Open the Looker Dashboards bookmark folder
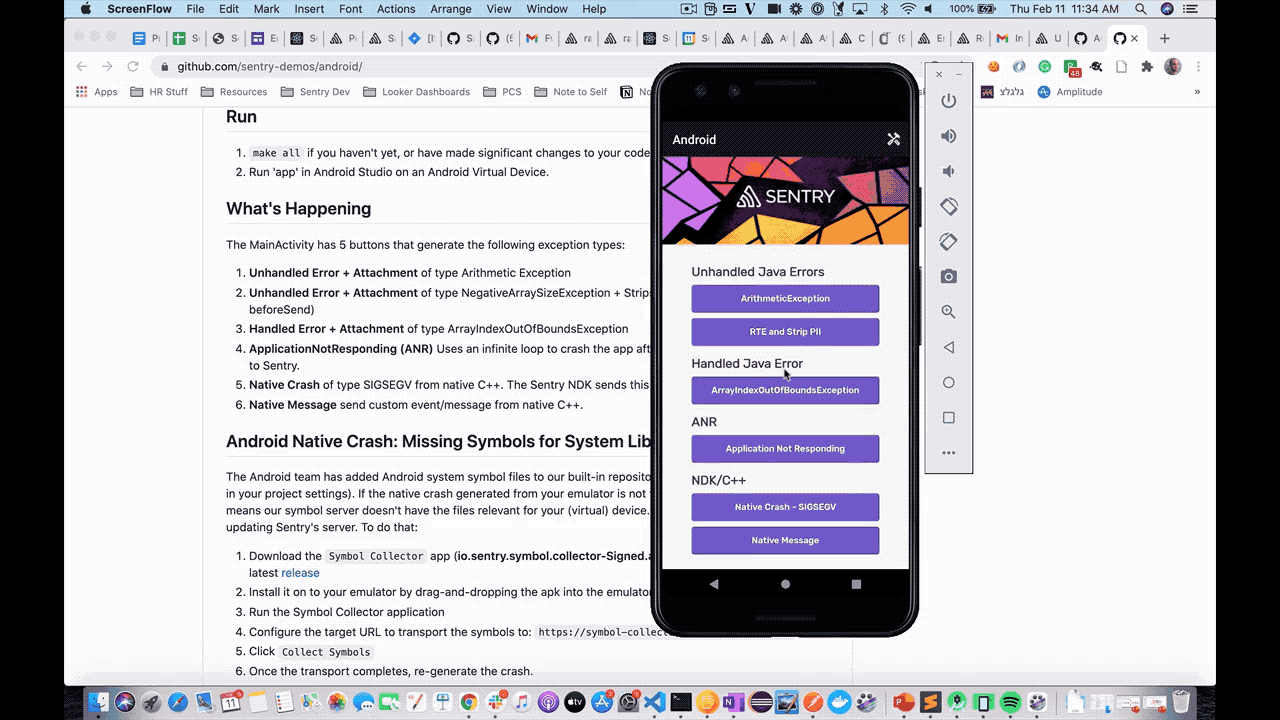The width and height of the screenshot is (1280, 720). pyautogui.click(x=416, y=92)
